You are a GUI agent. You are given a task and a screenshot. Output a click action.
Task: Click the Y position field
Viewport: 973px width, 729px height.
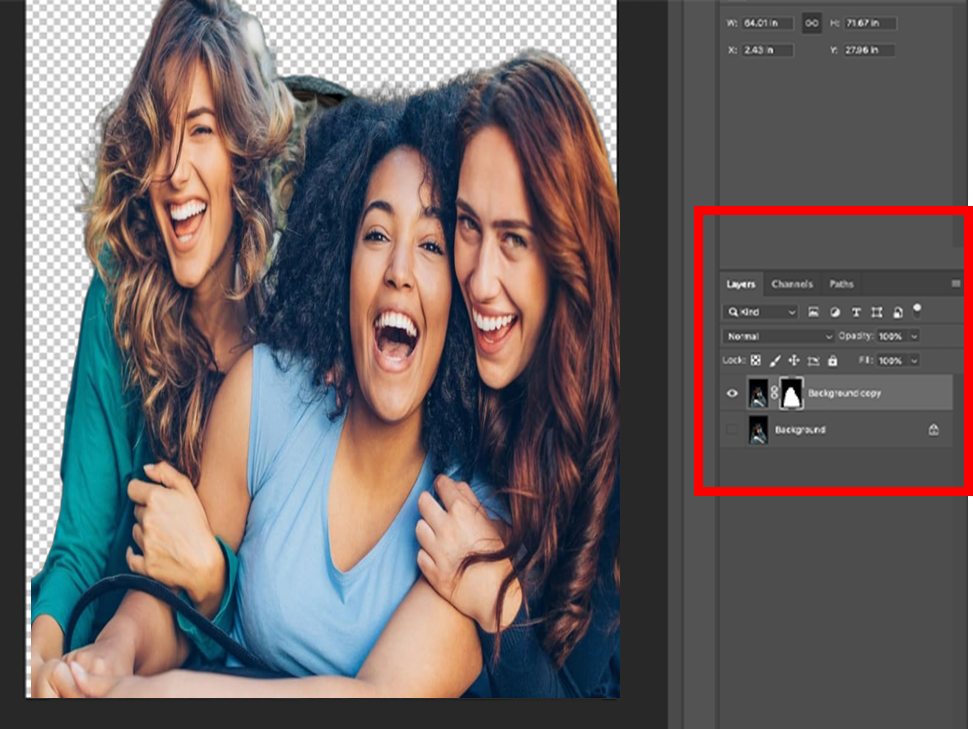pos(869,50)
